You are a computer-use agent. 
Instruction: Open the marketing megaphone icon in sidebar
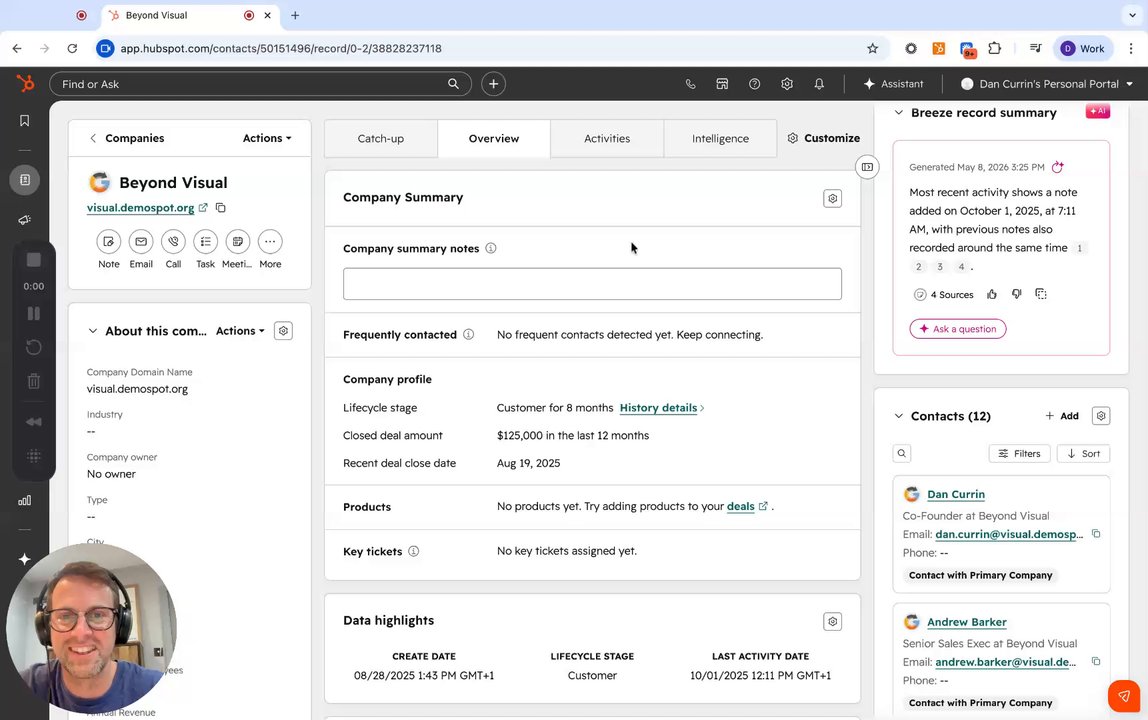point(24,220)
